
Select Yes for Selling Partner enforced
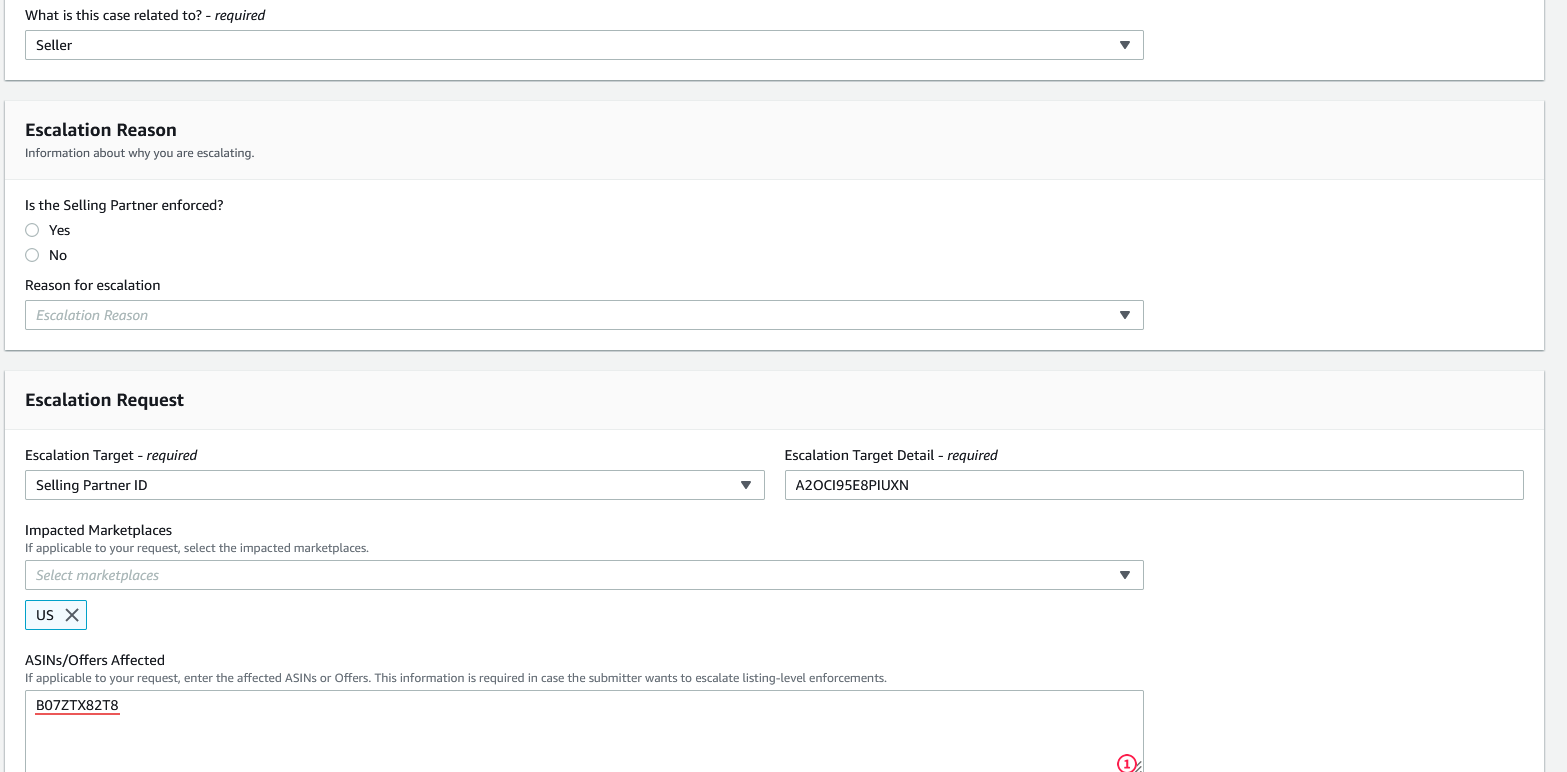coord(32,230)
